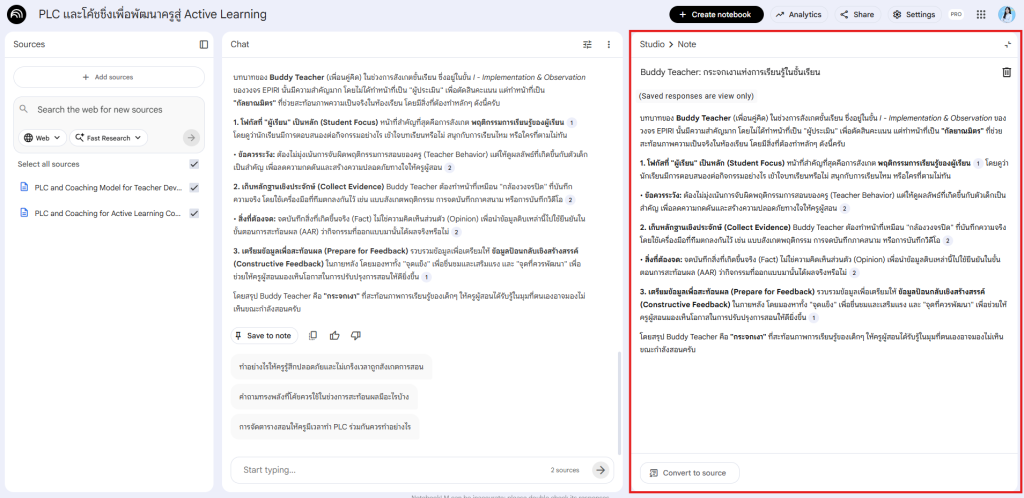This screenshot has width=1024, height=498.
Task: Open the Fast Research mode dropdown
Action: tap(110, 138)
